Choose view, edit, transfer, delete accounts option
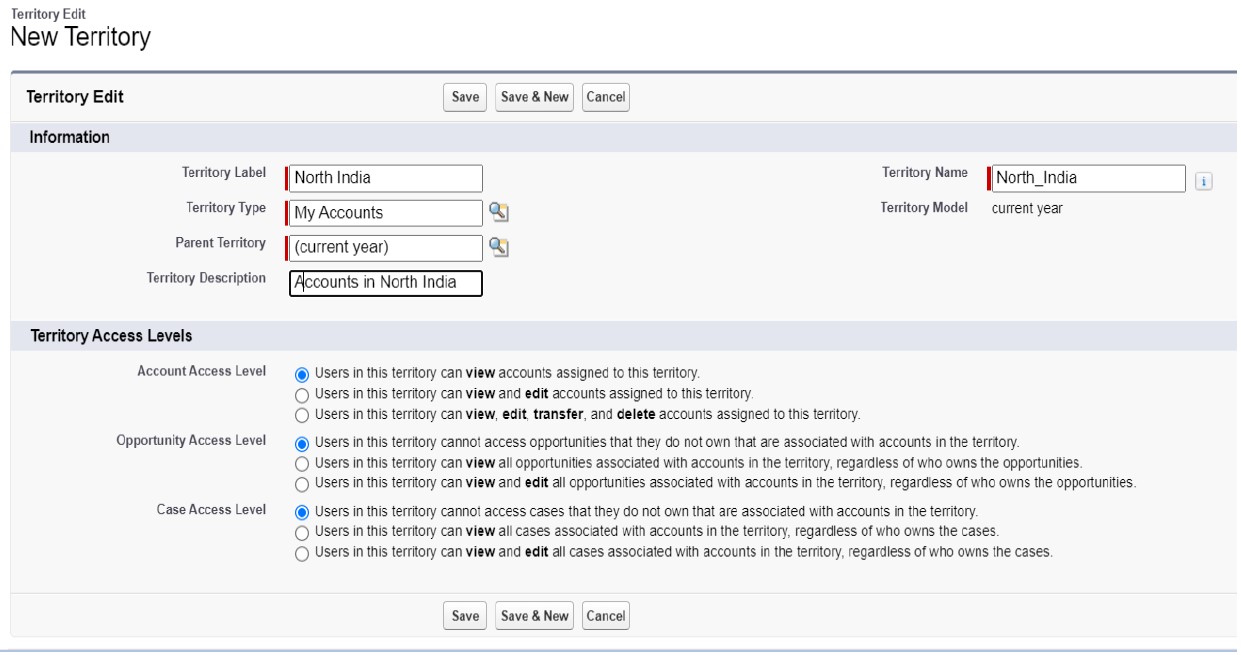The image size is (1241, 655). coord(301,413)
